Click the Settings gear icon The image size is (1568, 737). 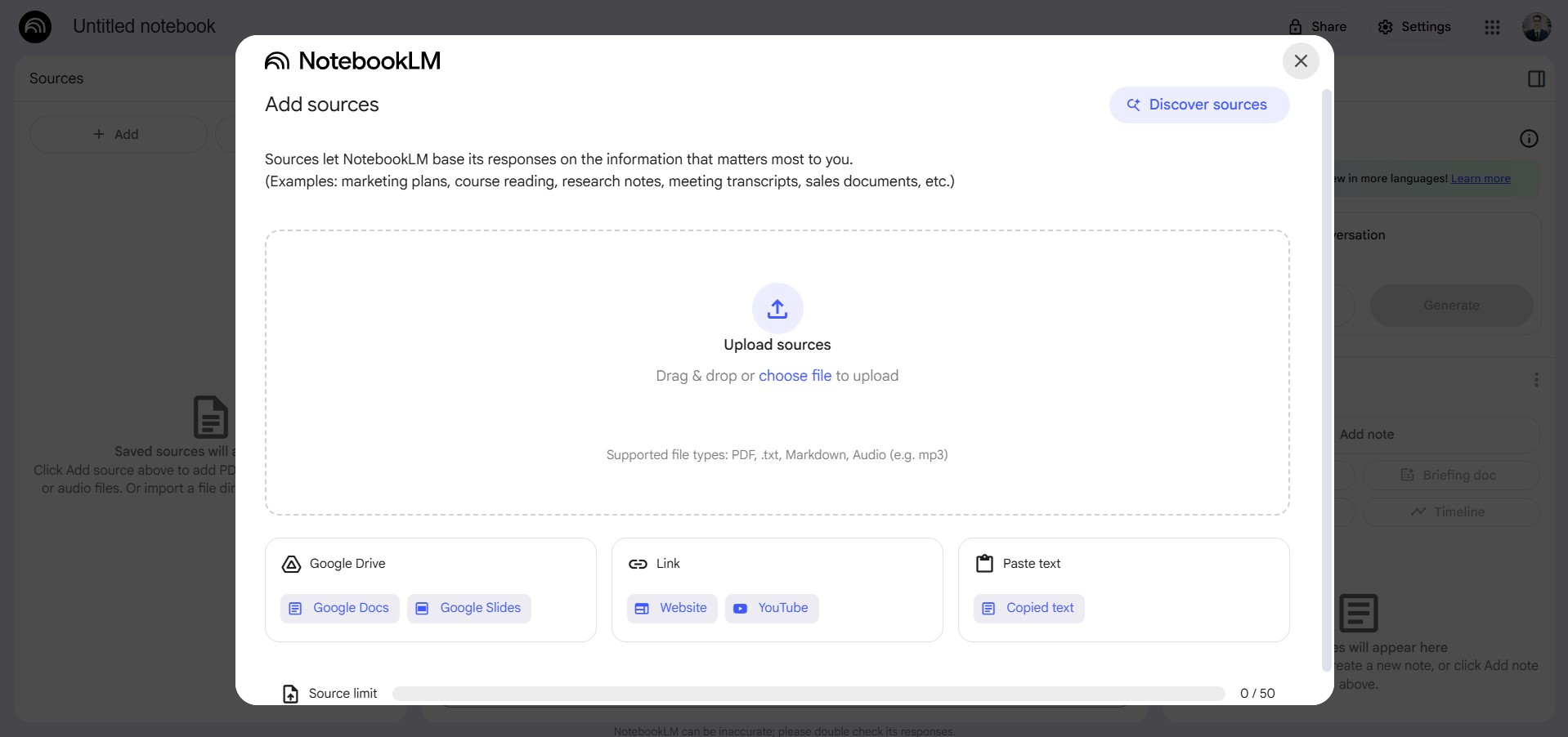coord(1385,27)
